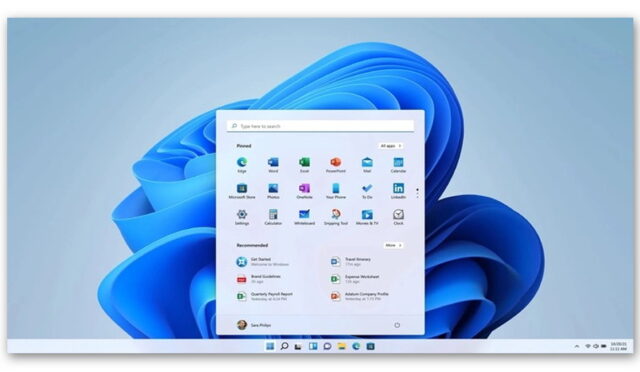640x372 pixels.
Task: Open the Mail app
Action: (367, 165)
